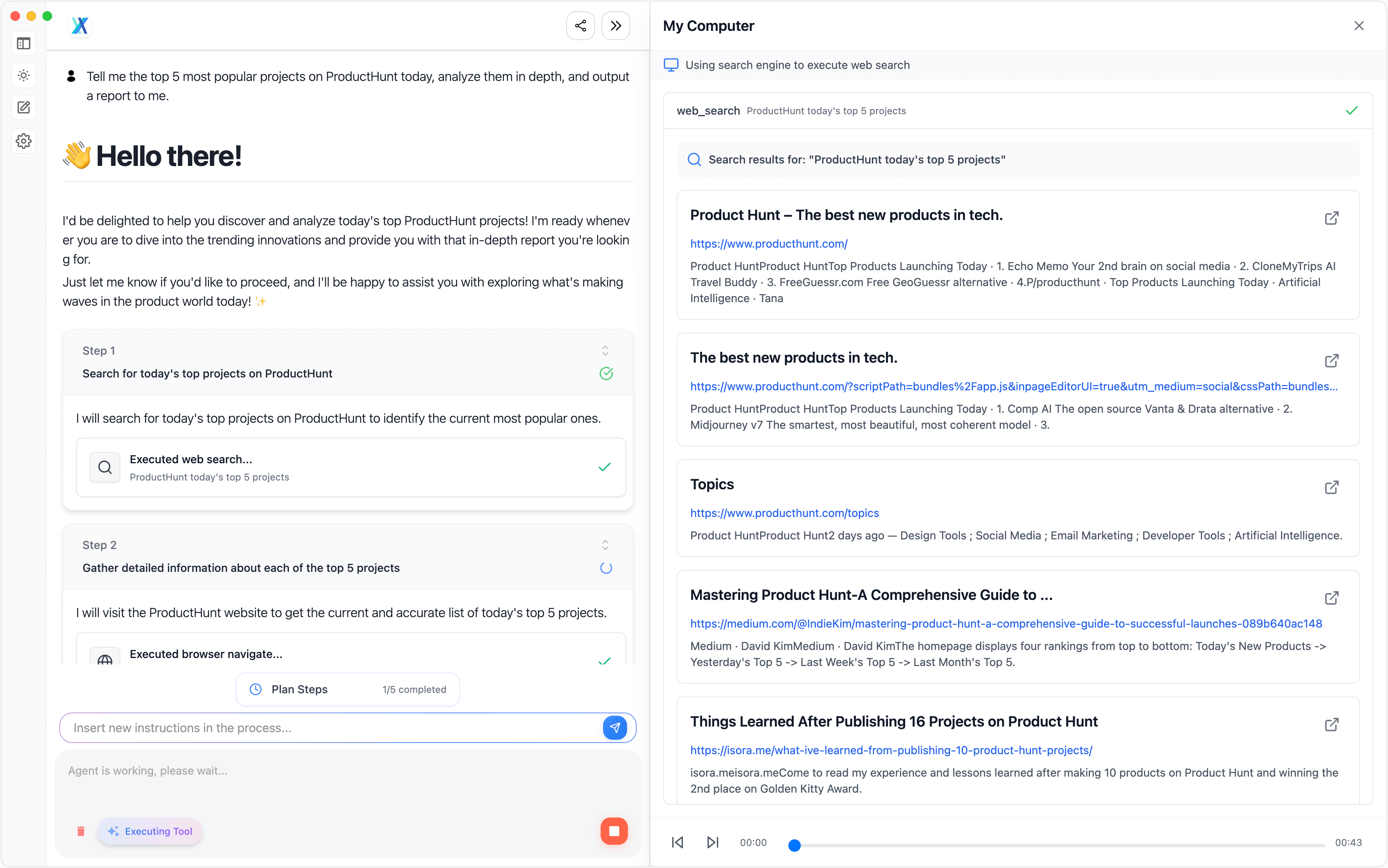Switch theme with the sun icon

coord(24,75)
